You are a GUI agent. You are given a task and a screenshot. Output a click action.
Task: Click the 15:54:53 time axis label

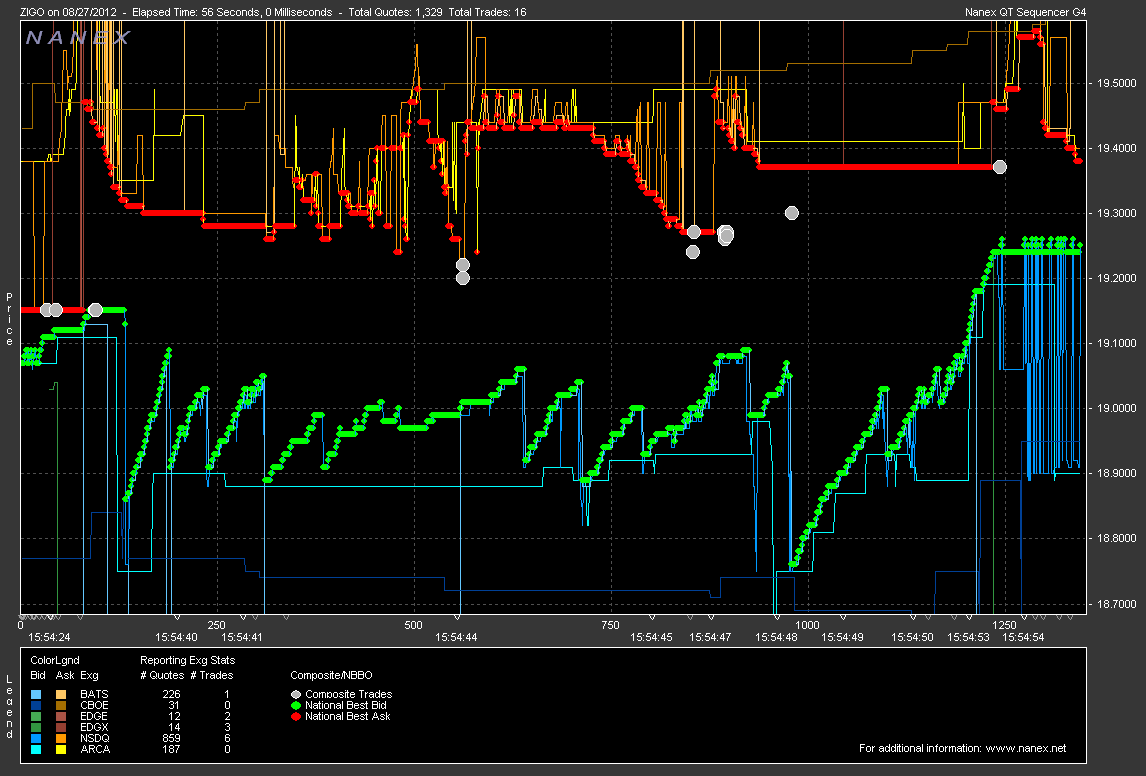click(968, 637)
